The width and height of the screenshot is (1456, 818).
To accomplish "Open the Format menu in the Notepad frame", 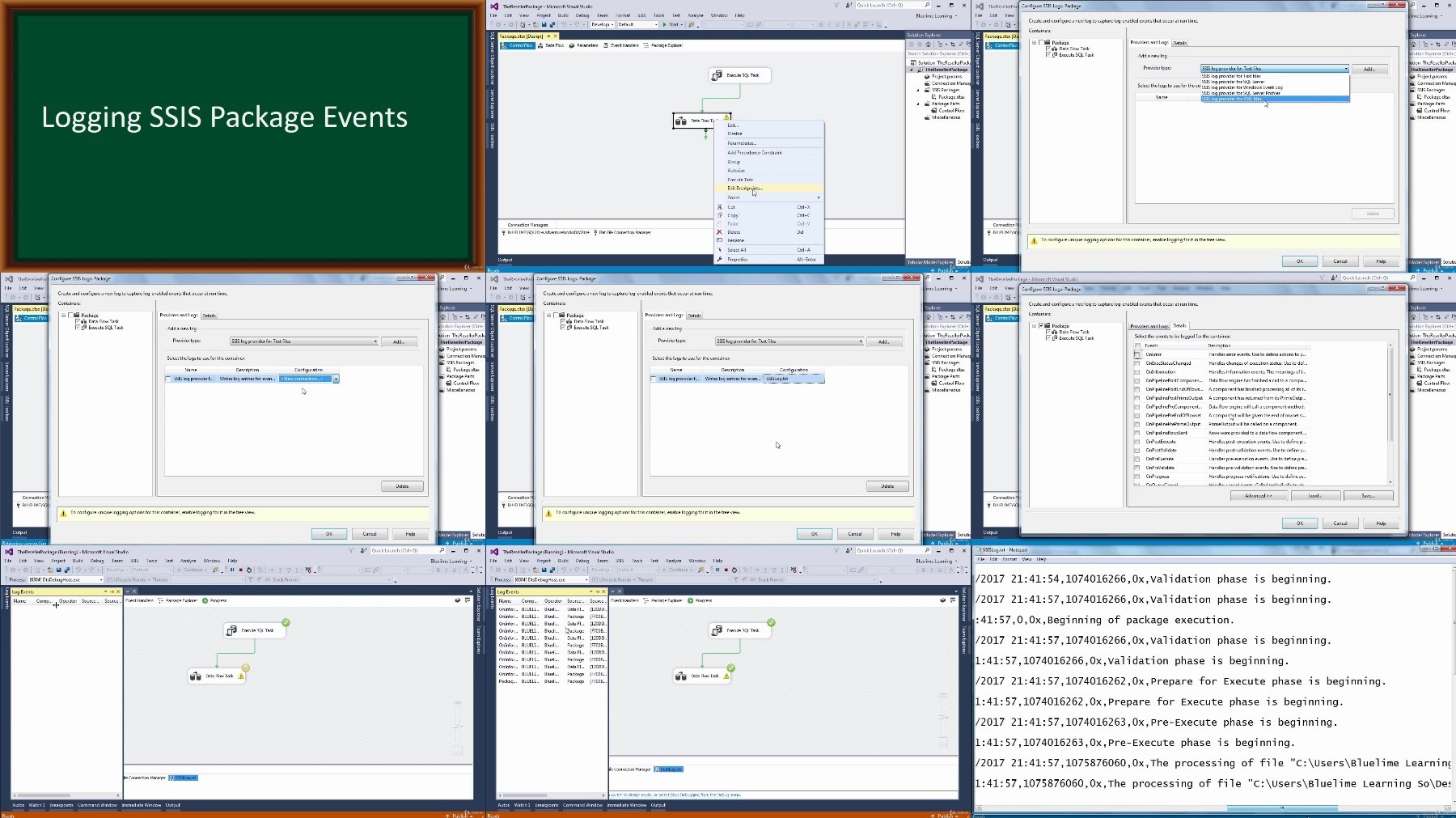I will (x=1009, y=559).
